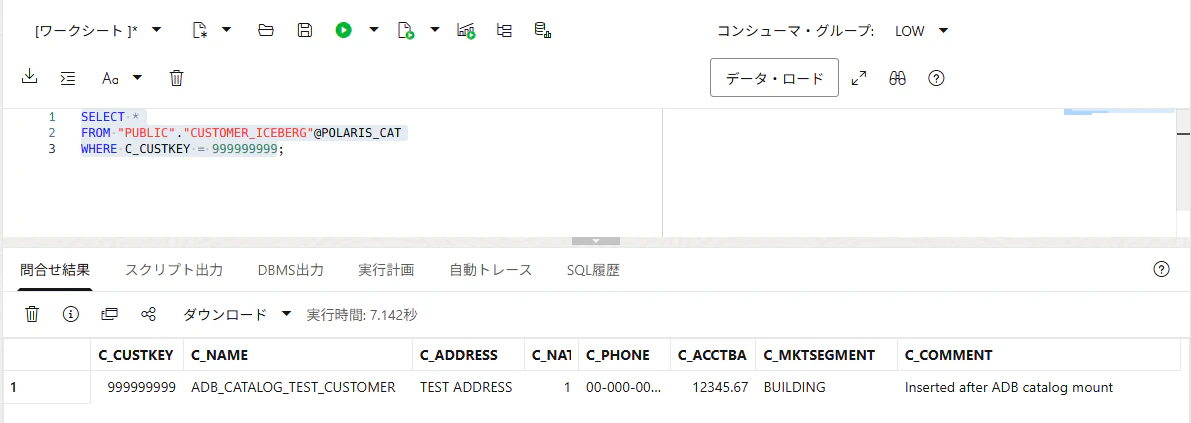The height and width of the screenshot is (423, 1191).
Task: Expand the text case dropdown arrow
Action: (137, 77)
